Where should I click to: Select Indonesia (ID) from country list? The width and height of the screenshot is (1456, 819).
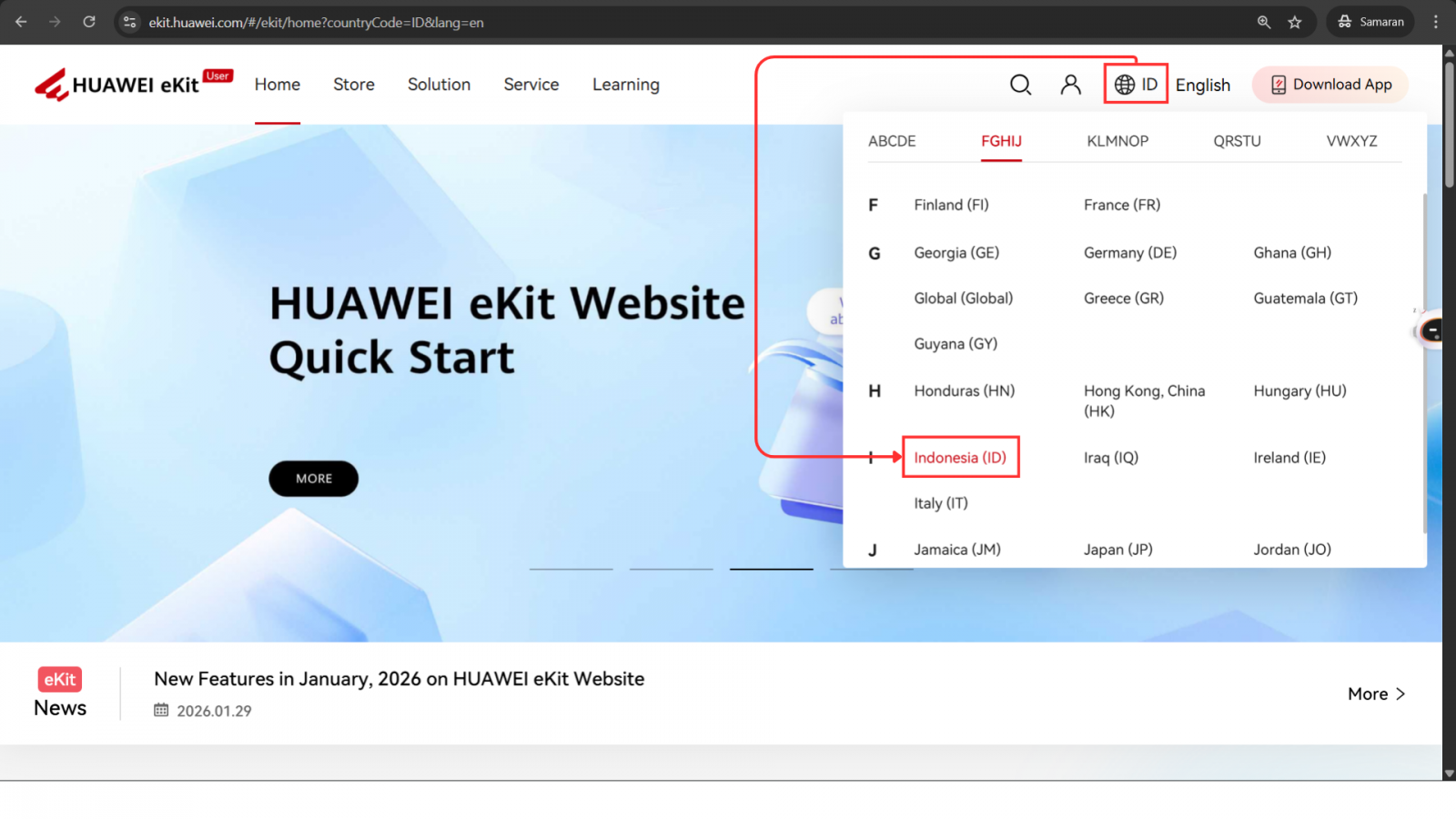tap(960, 458)
